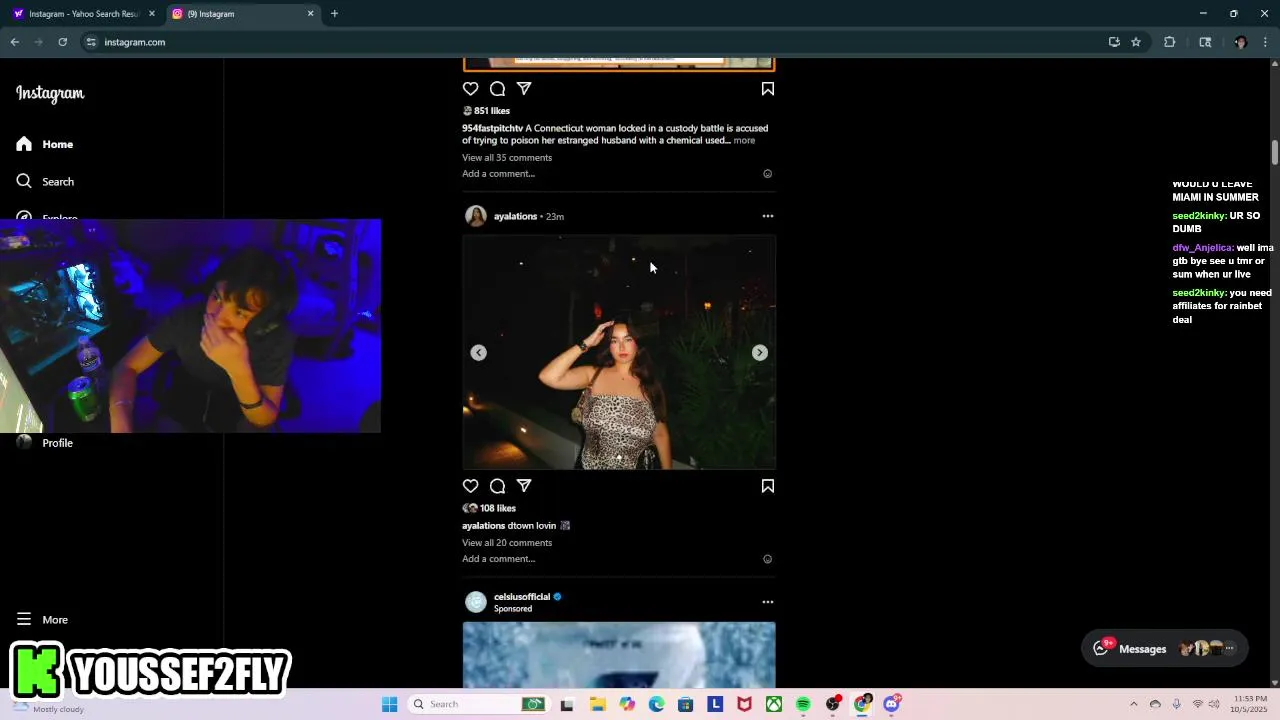Open browser profile avatar menu

[1241, 42]
